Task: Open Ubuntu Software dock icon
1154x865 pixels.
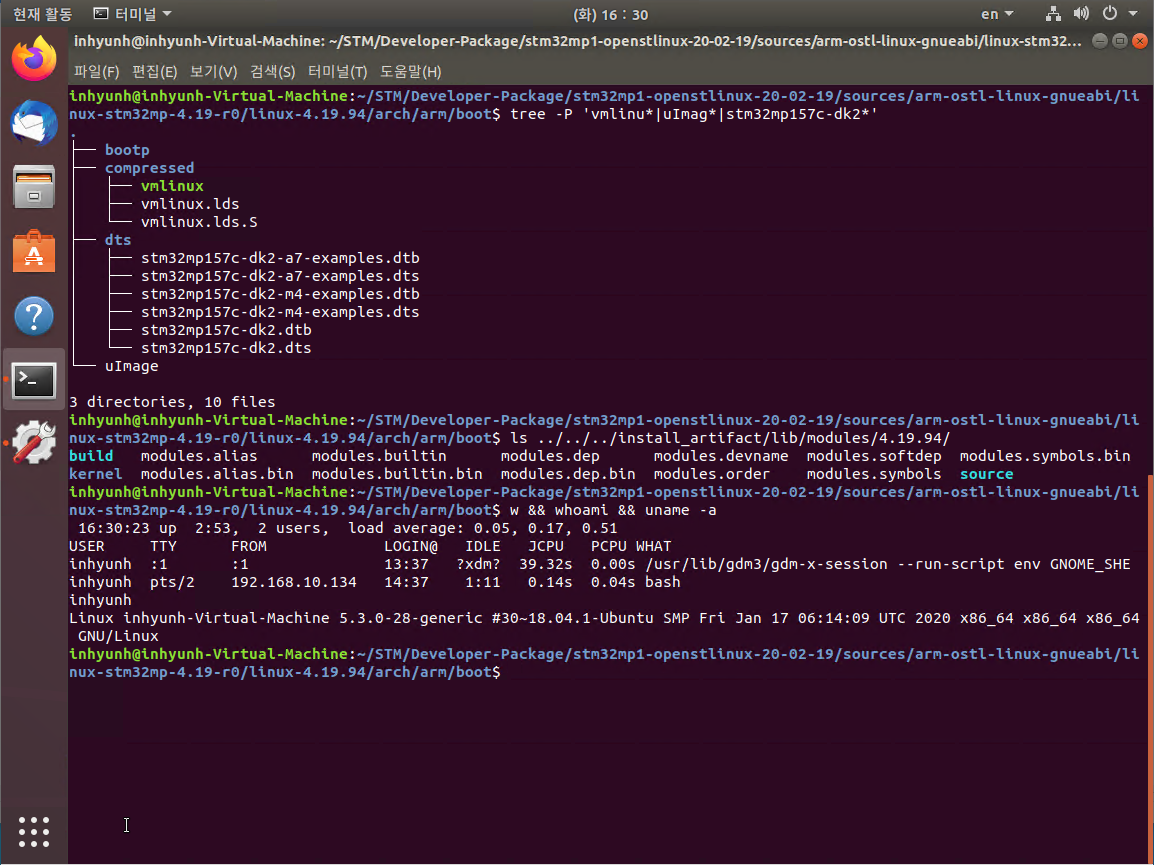Action: tap(34, 251)
